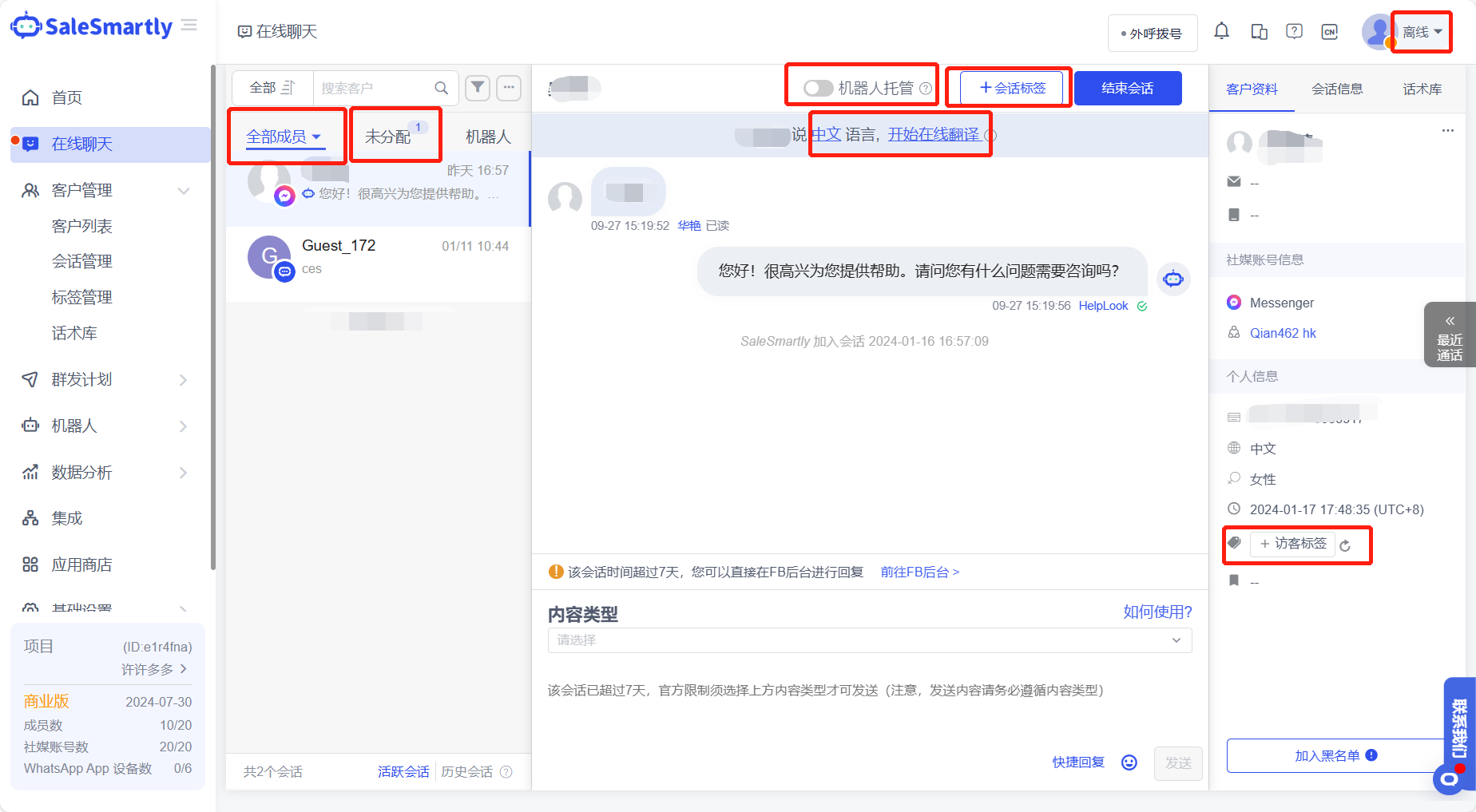Viewport: 1476px width, 812px height.
Task: Click the refresh icon beside 访客标签
Action: click(x=1347, y=545)
